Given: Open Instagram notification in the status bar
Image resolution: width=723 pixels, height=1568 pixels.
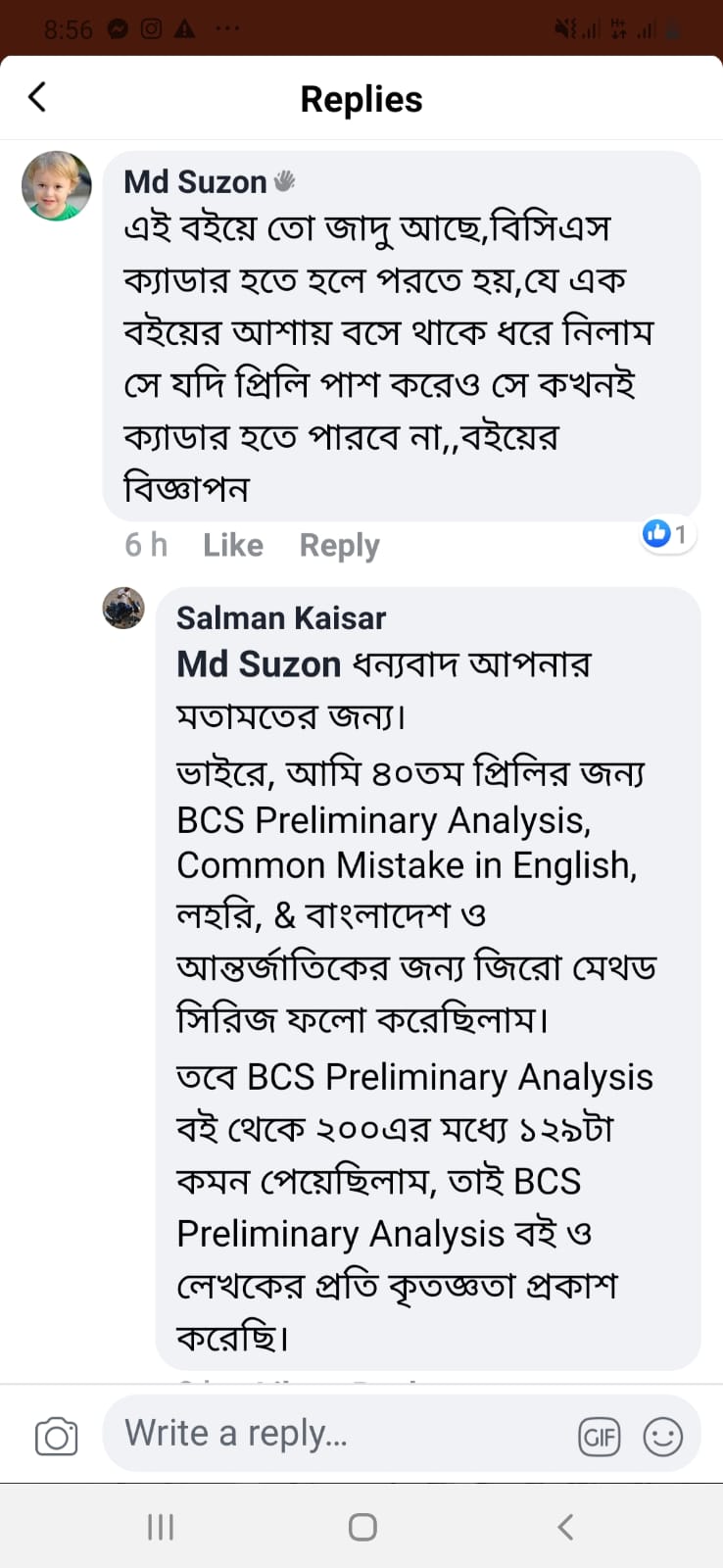Looking at the screenshot, I should 151,29.
